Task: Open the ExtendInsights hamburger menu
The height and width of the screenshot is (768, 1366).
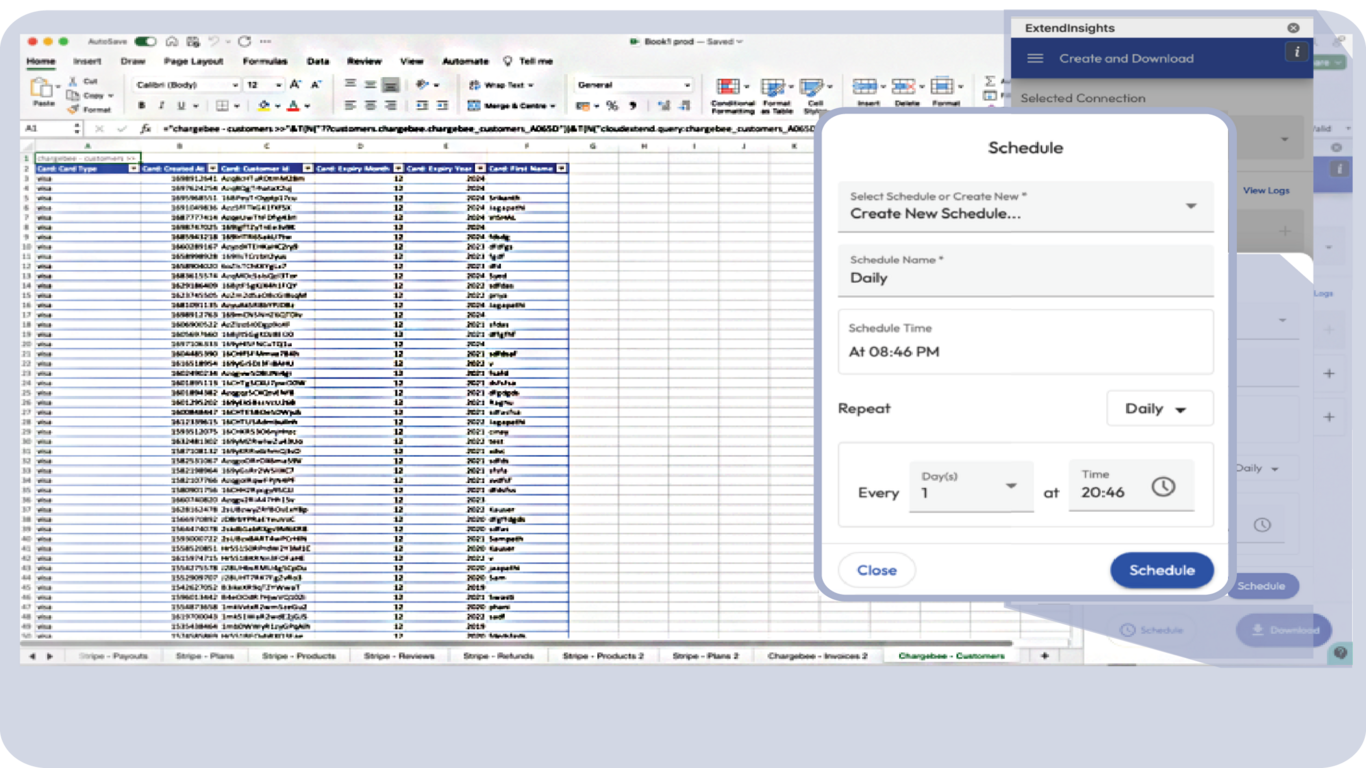Action: (x=1035, y=58)
